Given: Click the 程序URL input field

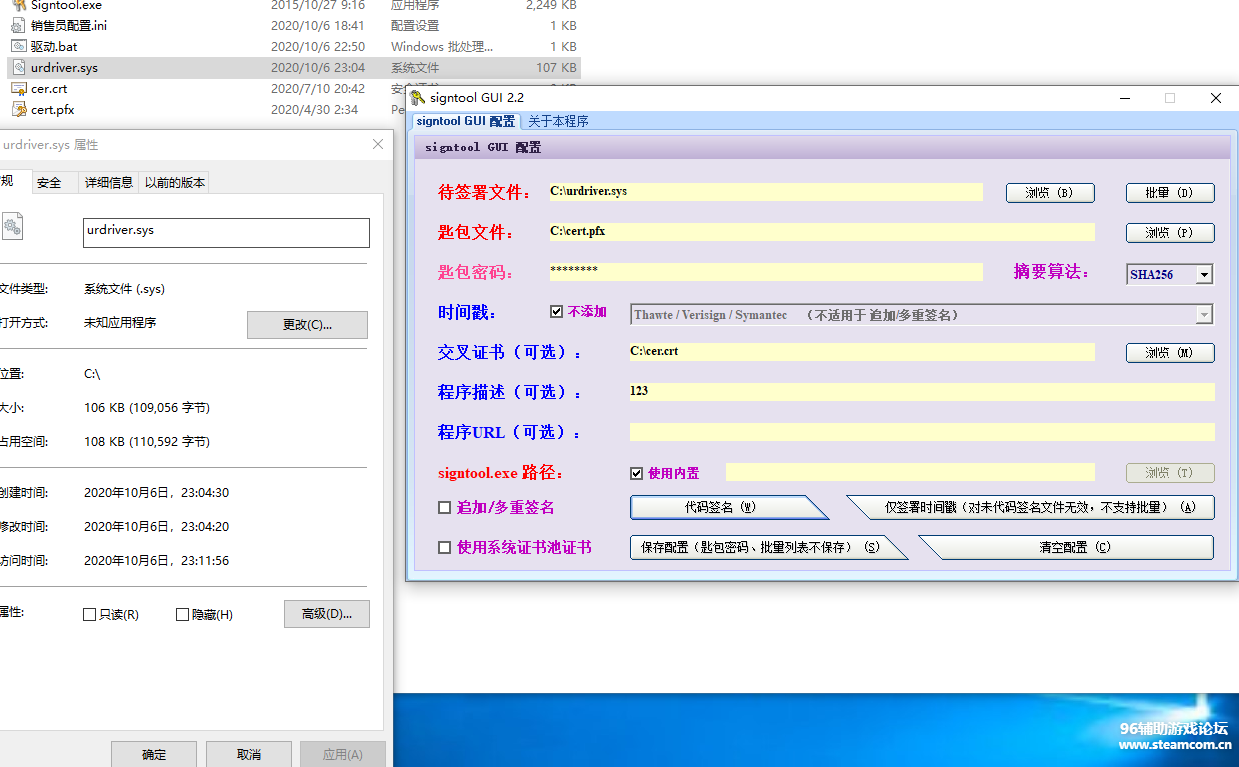Looking at the screenshot, I should pos(921,432).
